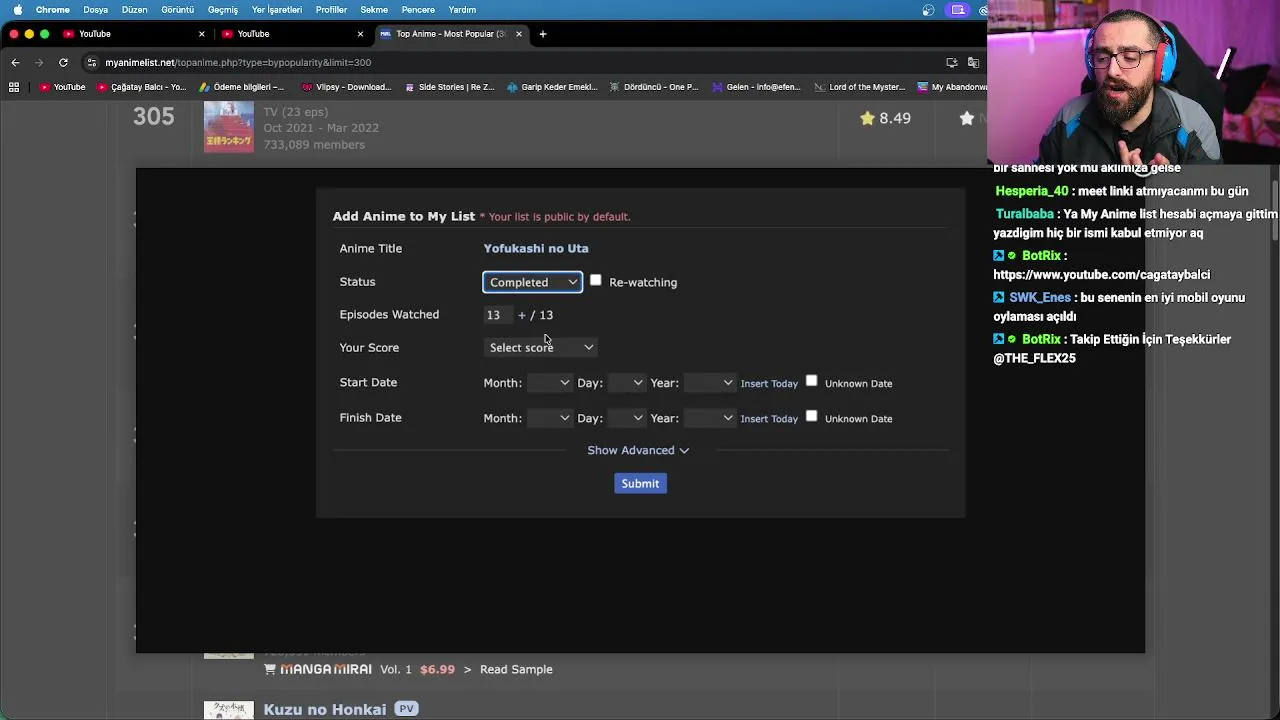The image size is (1280, 720).
Task: View site information icon in address bar
Action: click(x=92, y=62)
